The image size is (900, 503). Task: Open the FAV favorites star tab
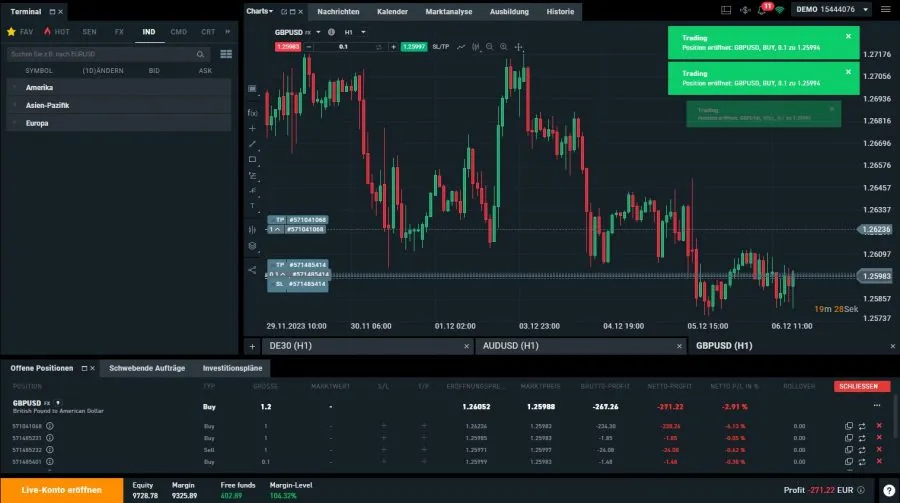20,32
